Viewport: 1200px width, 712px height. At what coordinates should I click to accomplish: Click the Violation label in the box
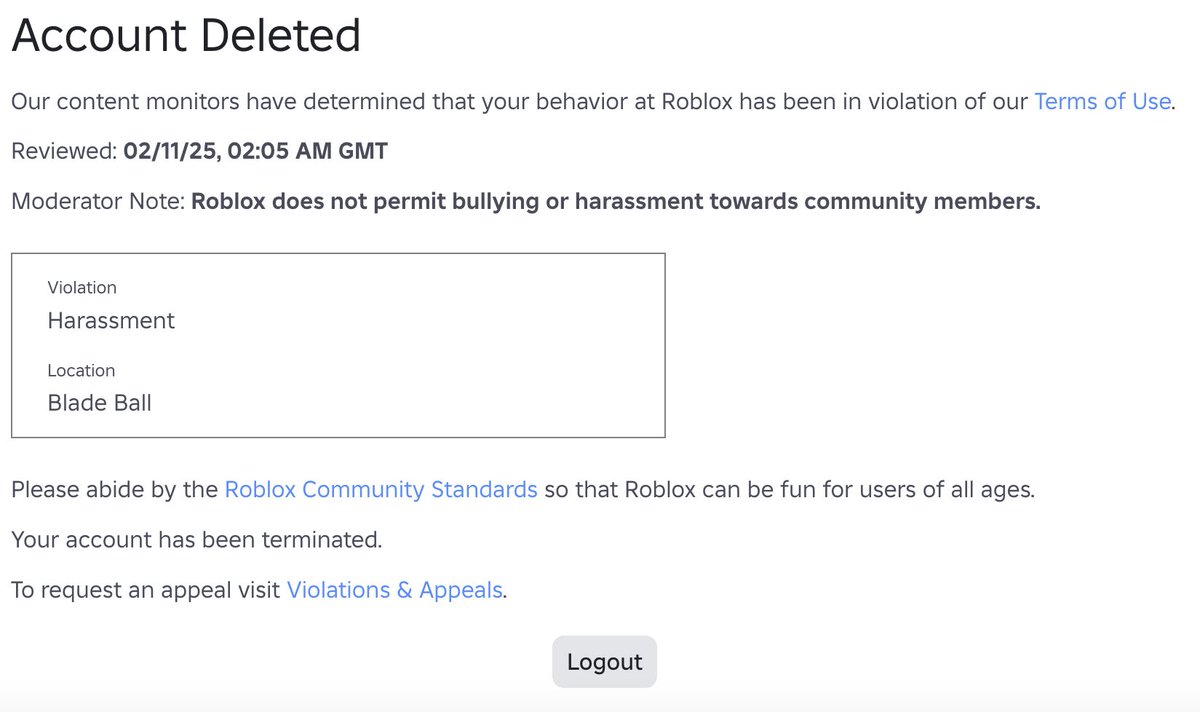(82, 287)
